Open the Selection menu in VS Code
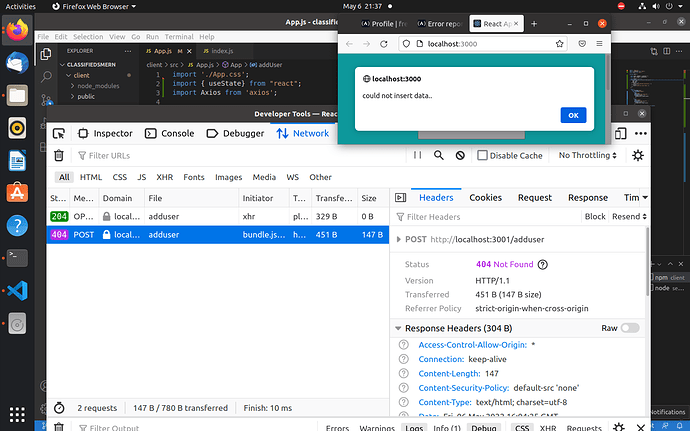The width and height of the screenshot is (690, 431). click(88, 37)
